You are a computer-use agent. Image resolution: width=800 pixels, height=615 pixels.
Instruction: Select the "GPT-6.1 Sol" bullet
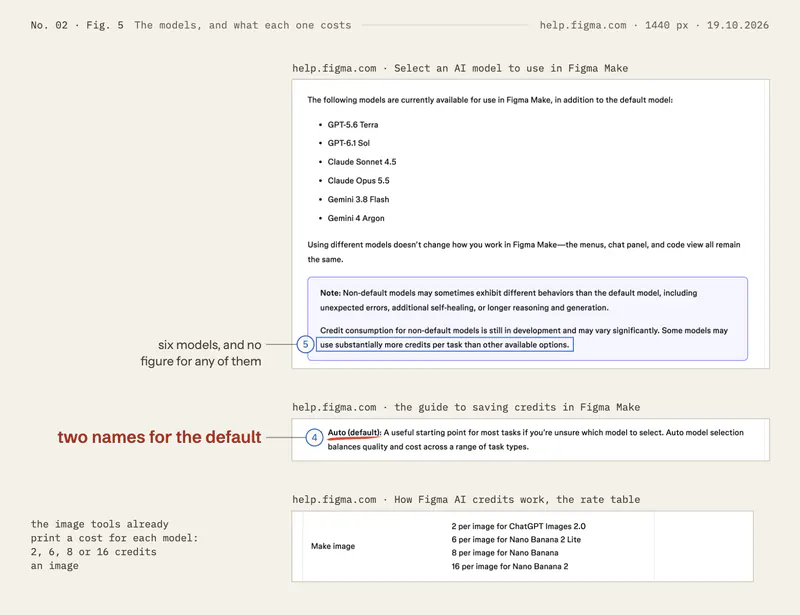348,143
